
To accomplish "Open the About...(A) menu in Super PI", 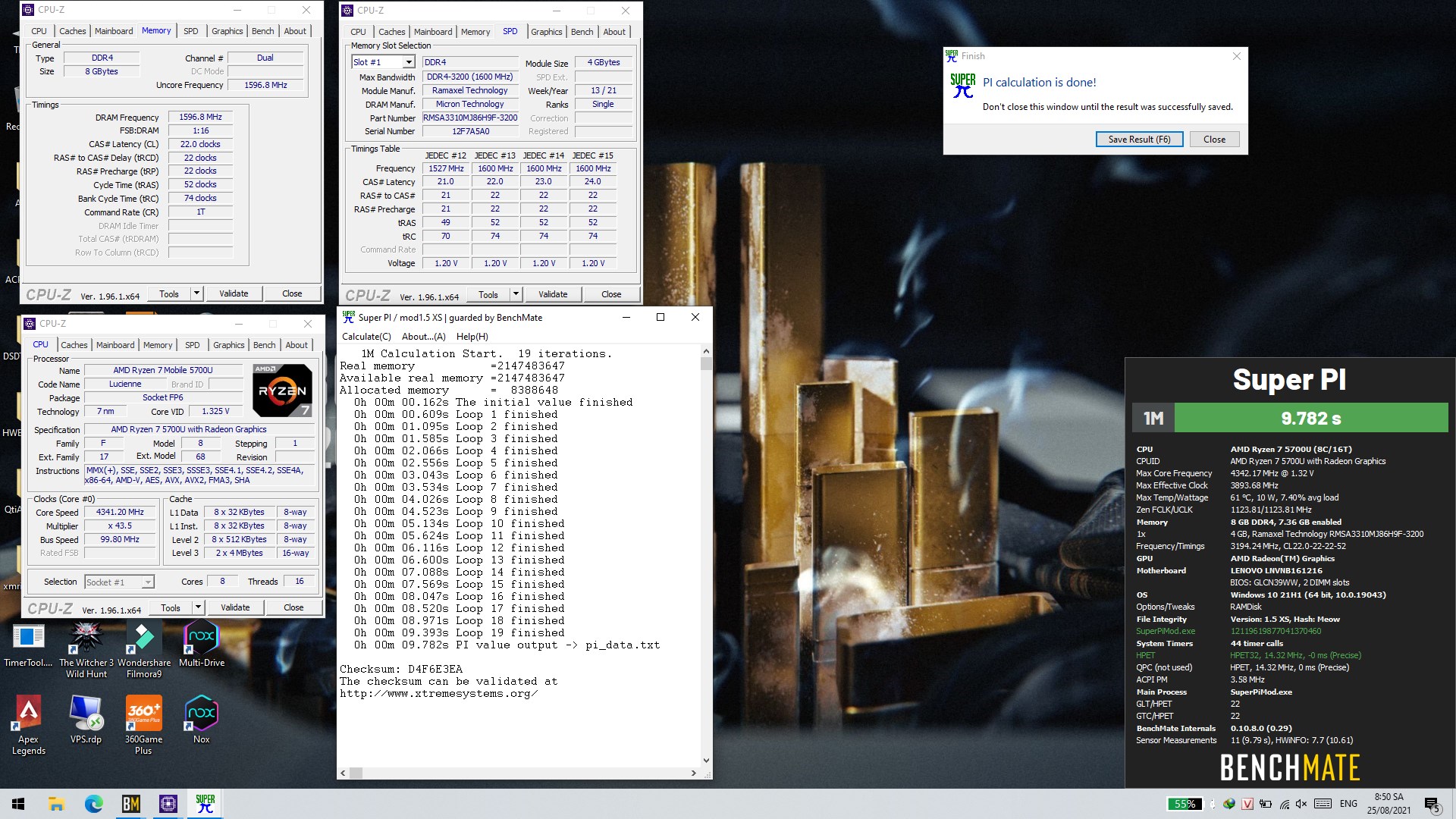I will coord(424,337).
